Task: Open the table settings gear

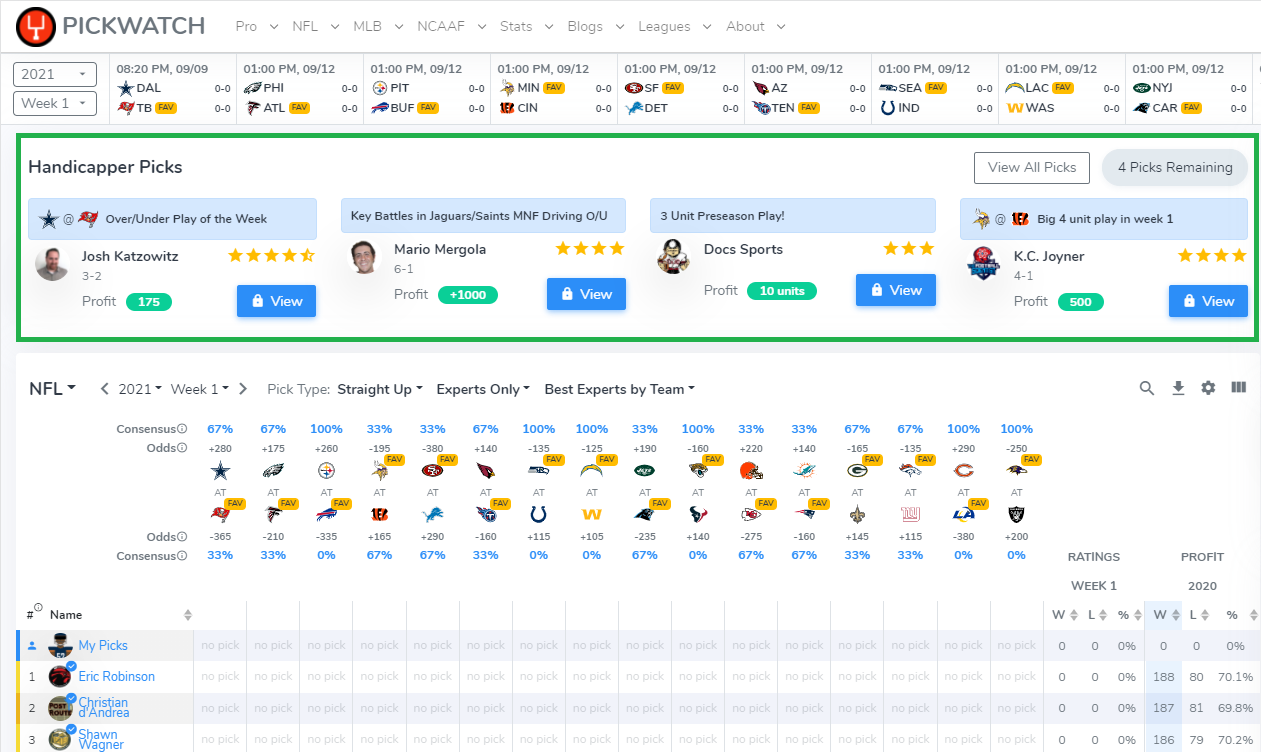Action: point(1208,388)
